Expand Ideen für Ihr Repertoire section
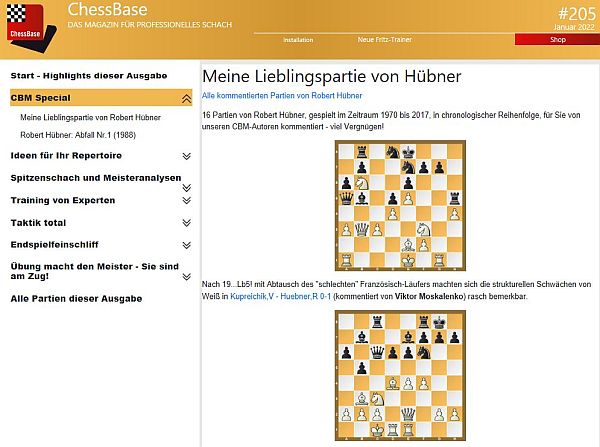 186,156
